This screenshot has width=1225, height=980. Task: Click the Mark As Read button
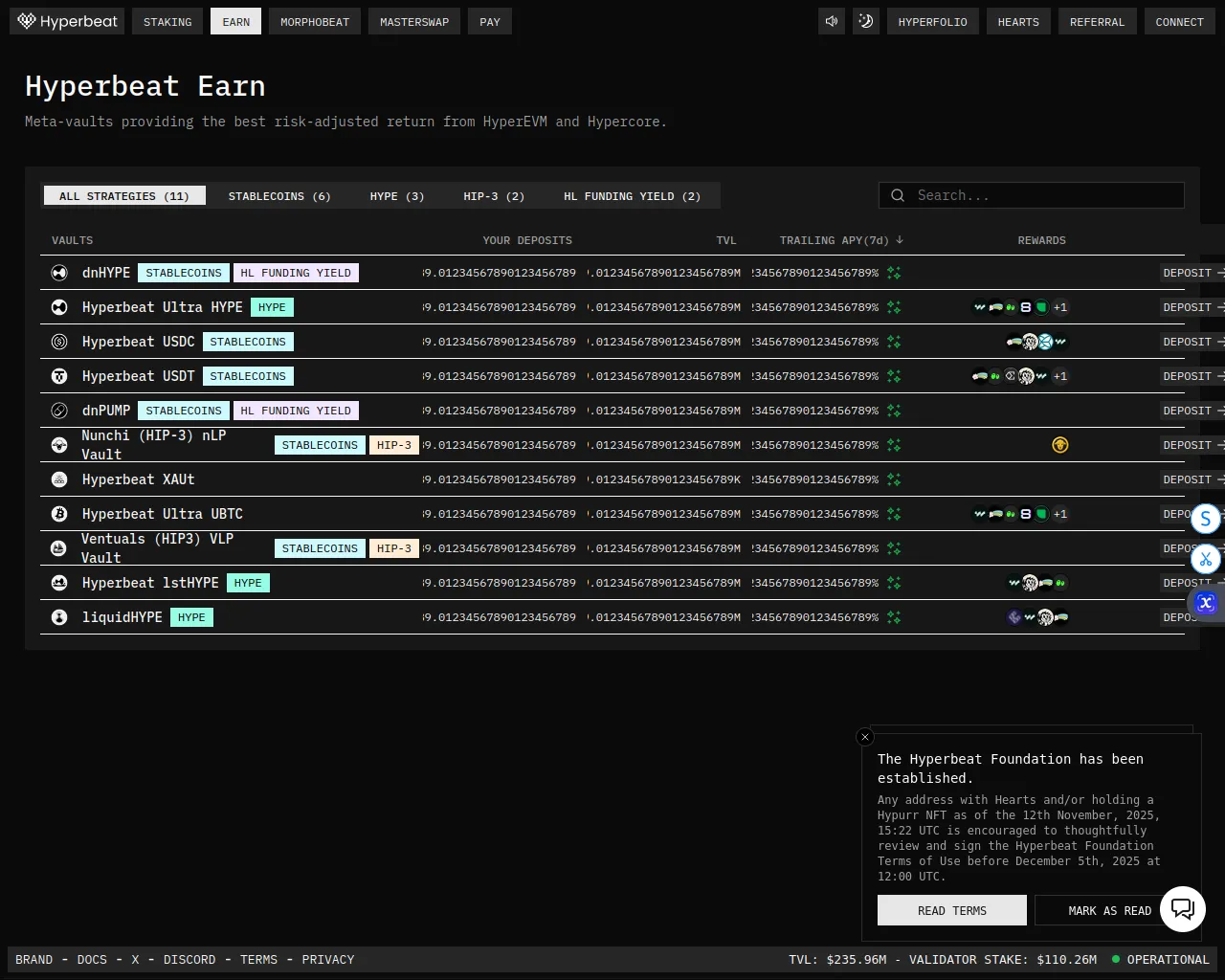point(1109,910)
